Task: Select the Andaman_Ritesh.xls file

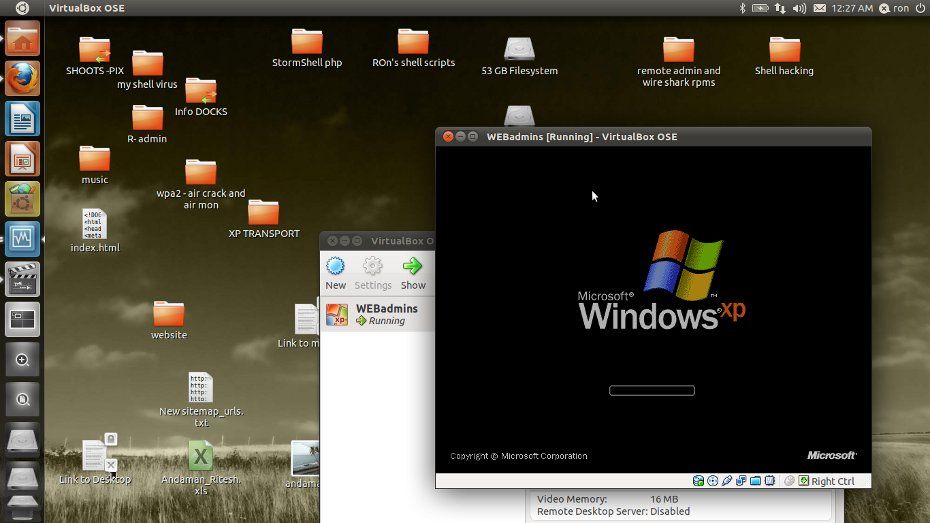Action: (x=201, y=468)
